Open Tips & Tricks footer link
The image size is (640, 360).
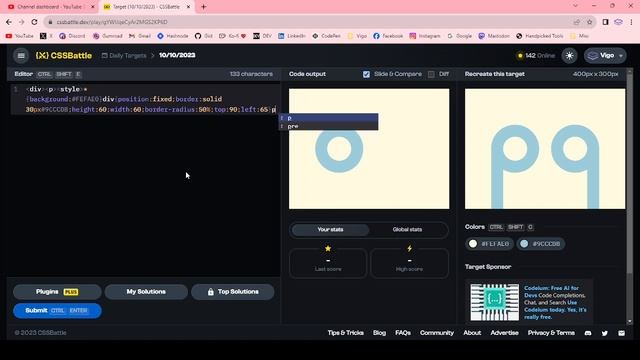pos(345,333)
